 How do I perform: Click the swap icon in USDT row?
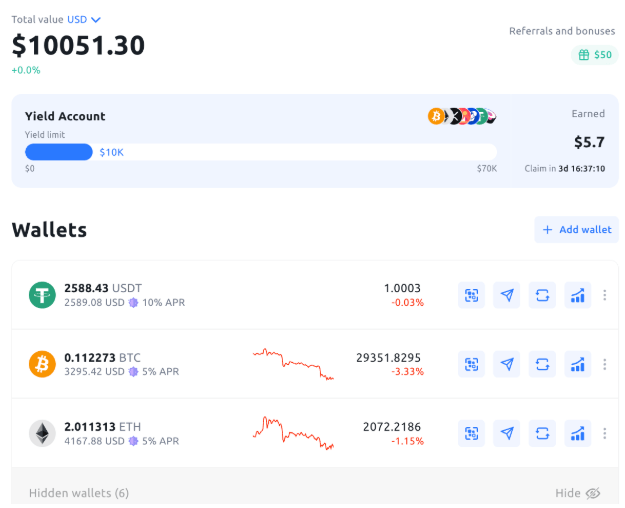[542, 295]
